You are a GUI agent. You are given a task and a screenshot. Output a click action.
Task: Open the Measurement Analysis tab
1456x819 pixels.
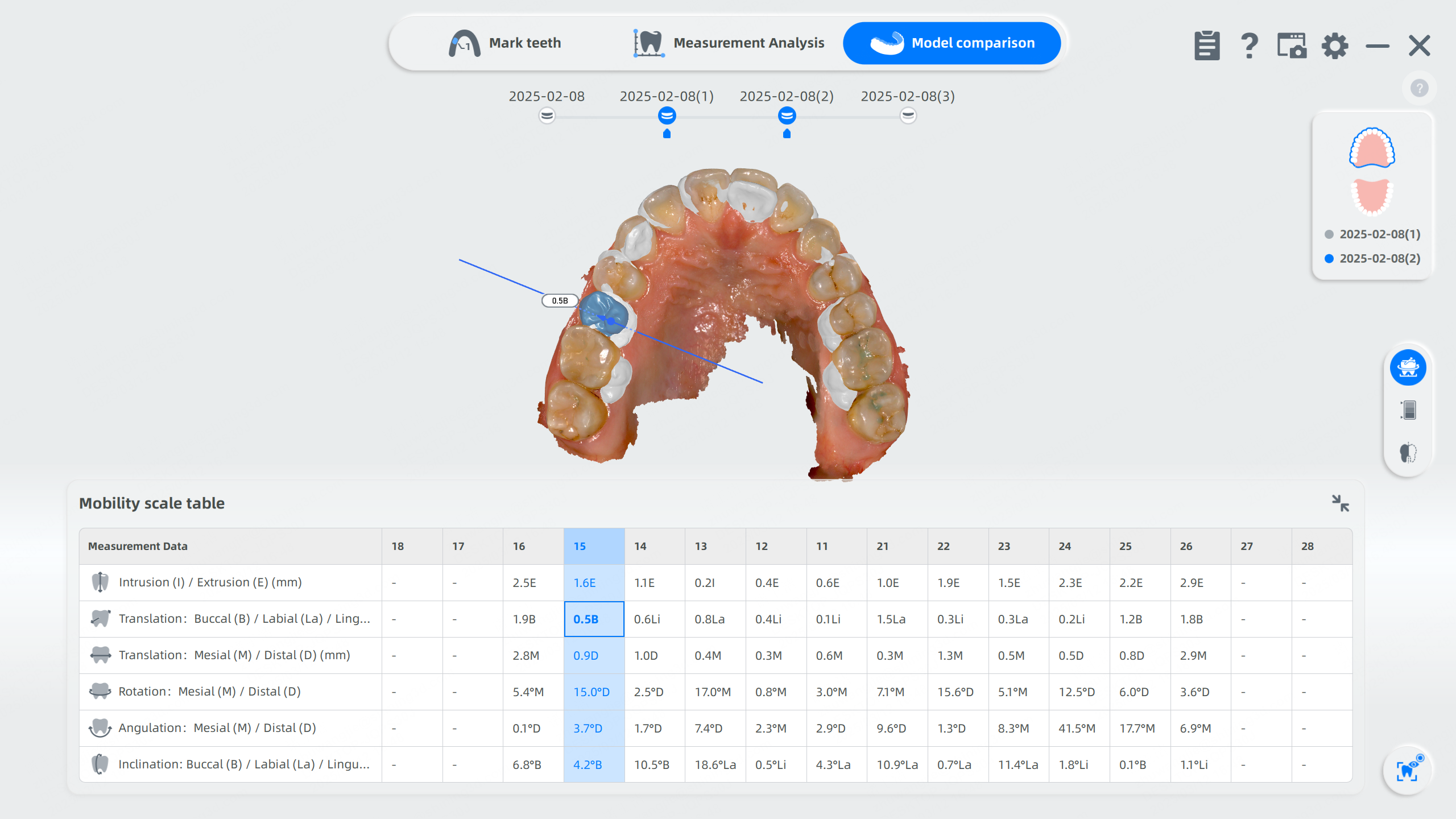pyautogui.click(x=729, y=43)
